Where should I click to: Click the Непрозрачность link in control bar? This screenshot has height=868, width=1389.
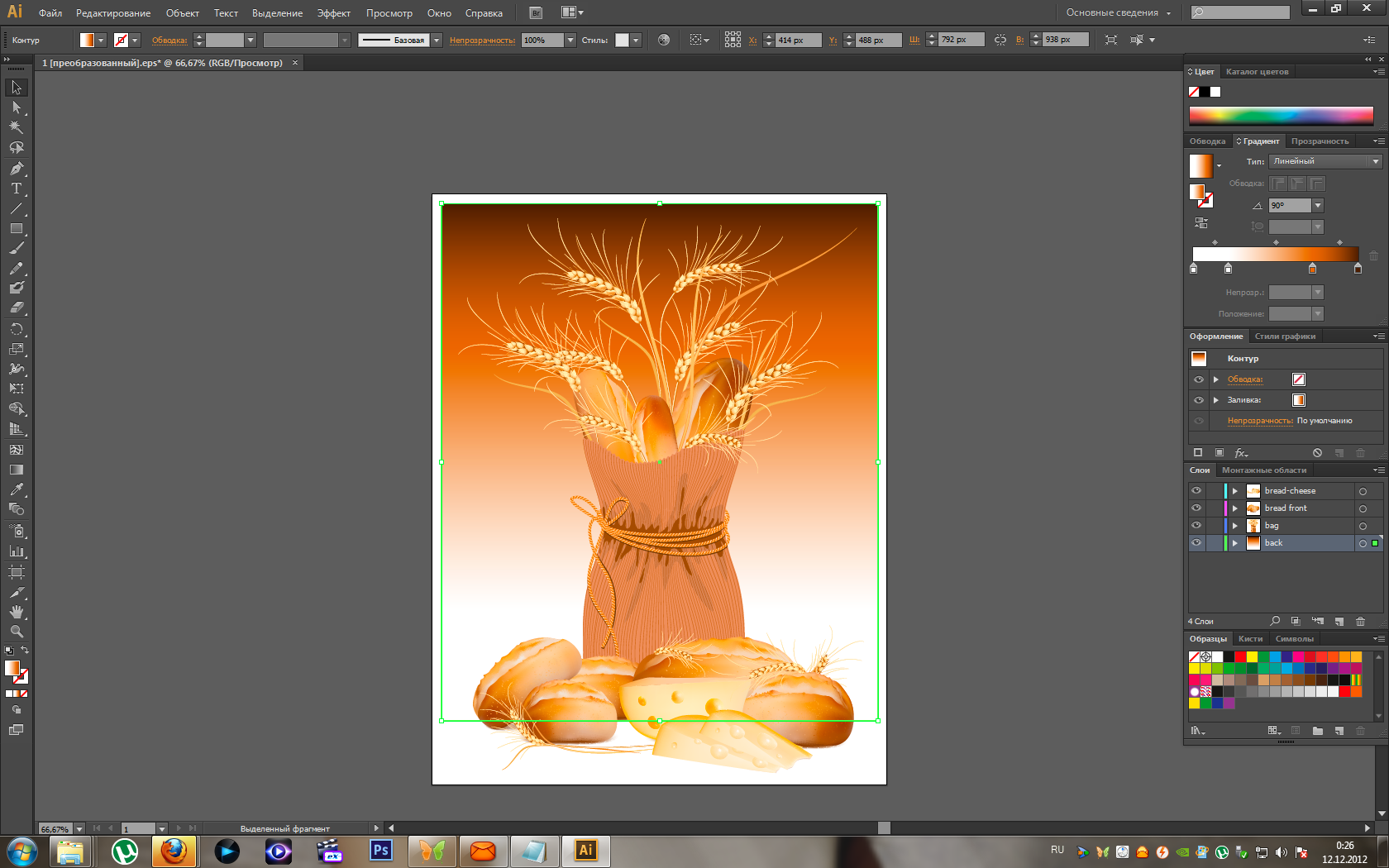(x=482, y=40)
